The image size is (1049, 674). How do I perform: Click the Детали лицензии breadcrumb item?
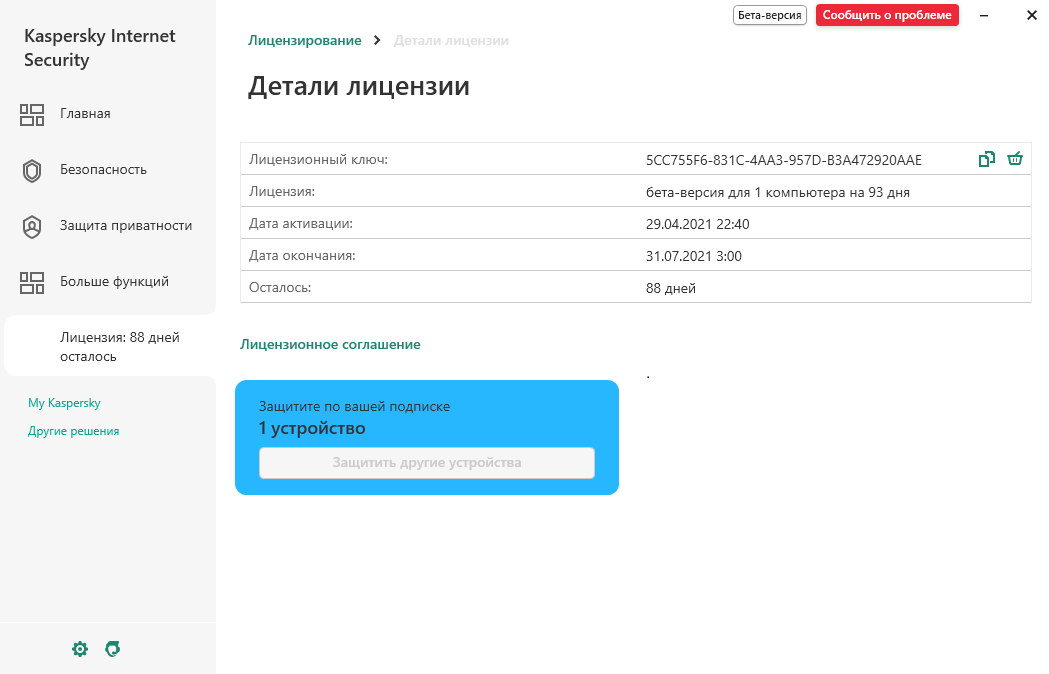[451, 41]
